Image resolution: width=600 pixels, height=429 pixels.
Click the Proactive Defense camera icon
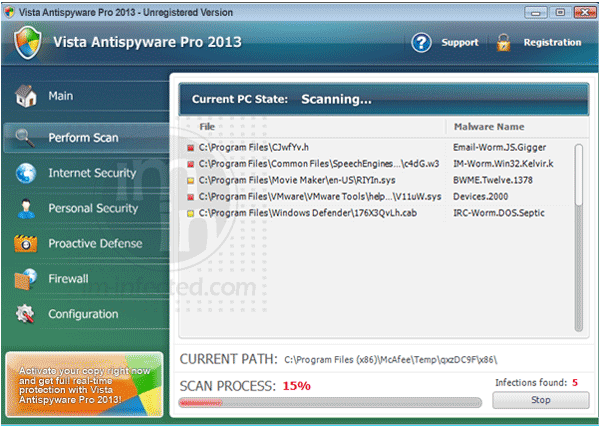click(x=26, y=243)
